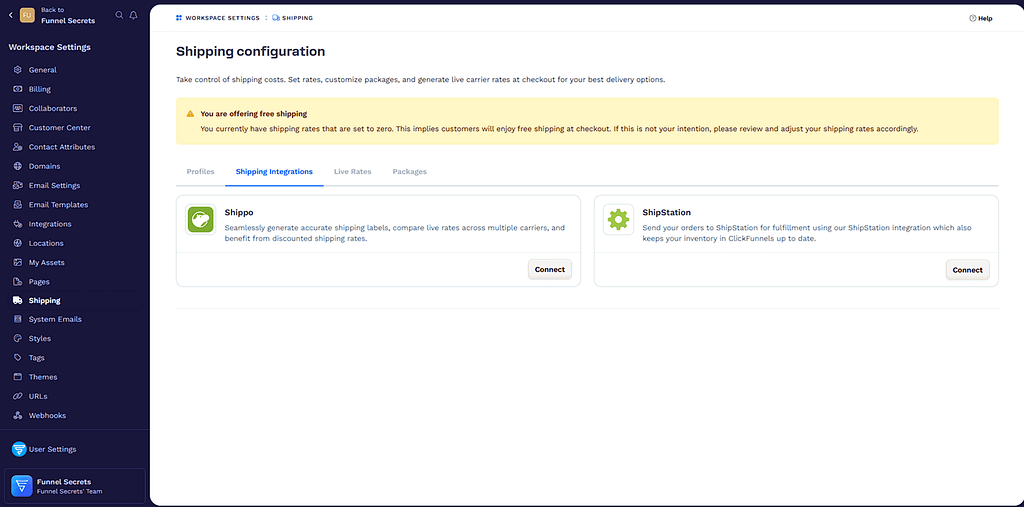Click the Integrations plug icon
Screen dimensions: 1024x507
pyautogui.click(x=18, y=224)
